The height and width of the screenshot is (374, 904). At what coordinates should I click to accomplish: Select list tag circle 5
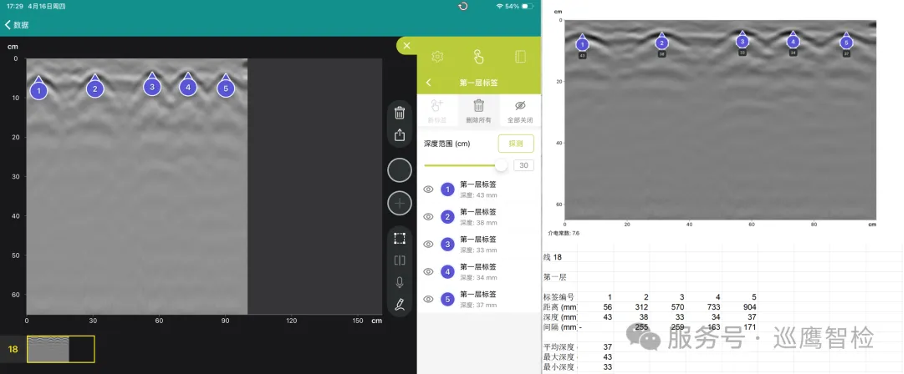click(x=447, y=299)
